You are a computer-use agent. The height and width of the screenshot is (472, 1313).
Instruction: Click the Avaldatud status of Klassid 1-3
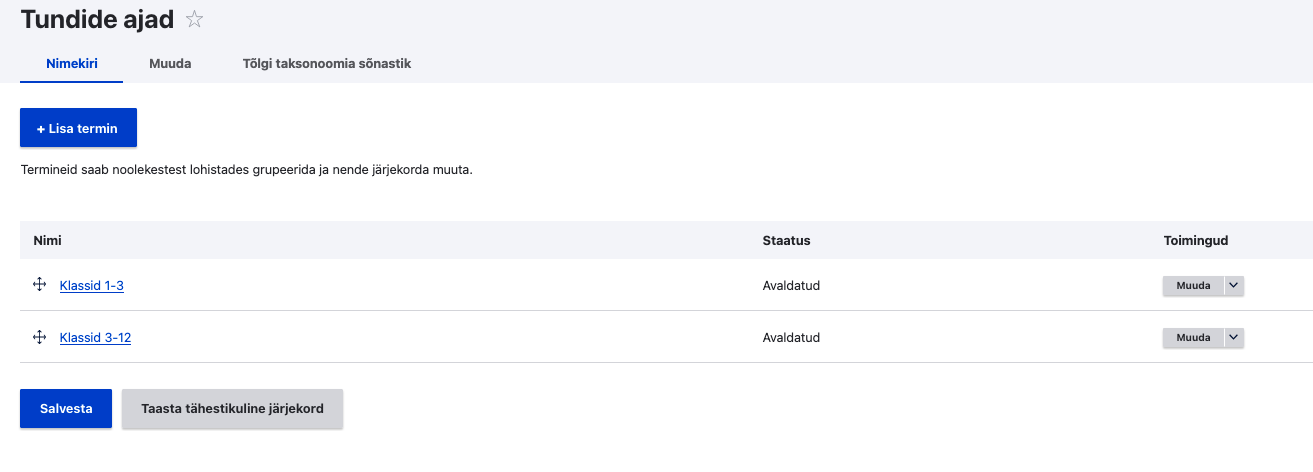pyautogui.click(x=791, y=286)
